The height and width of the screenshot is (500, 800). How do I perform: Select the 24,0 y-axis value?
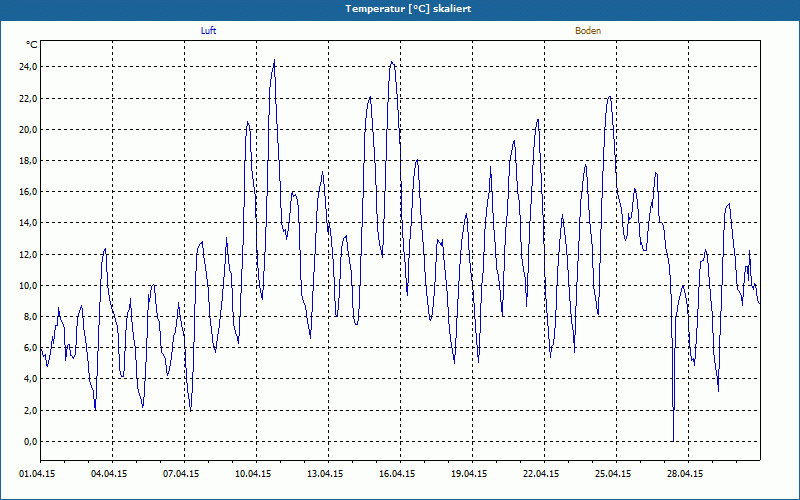click(28, 67)
